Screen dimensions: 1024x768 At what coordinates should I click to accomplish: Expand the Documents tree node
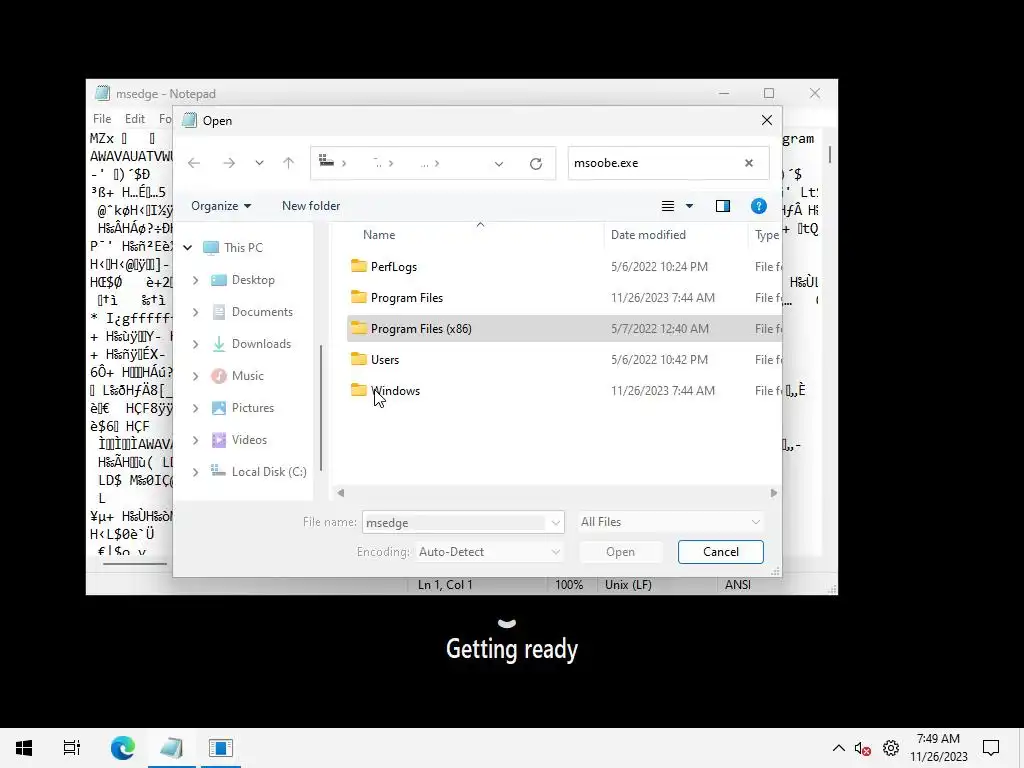[x=195, y=312]
